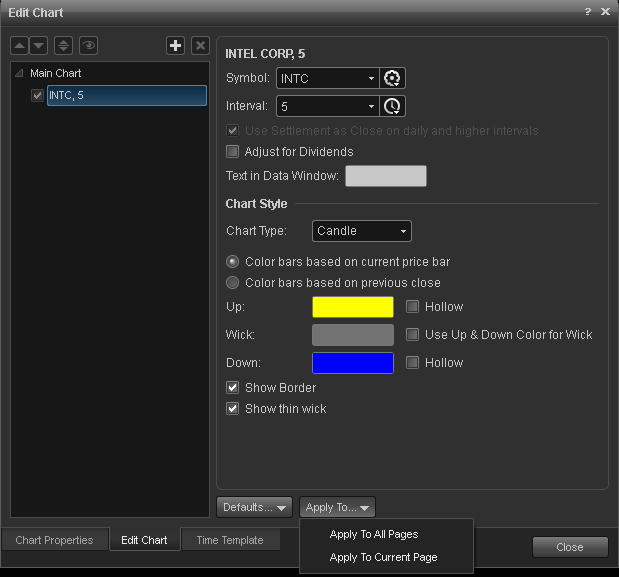
Task: Select the INTC, 5 tree item
Action: pos(127,95)
